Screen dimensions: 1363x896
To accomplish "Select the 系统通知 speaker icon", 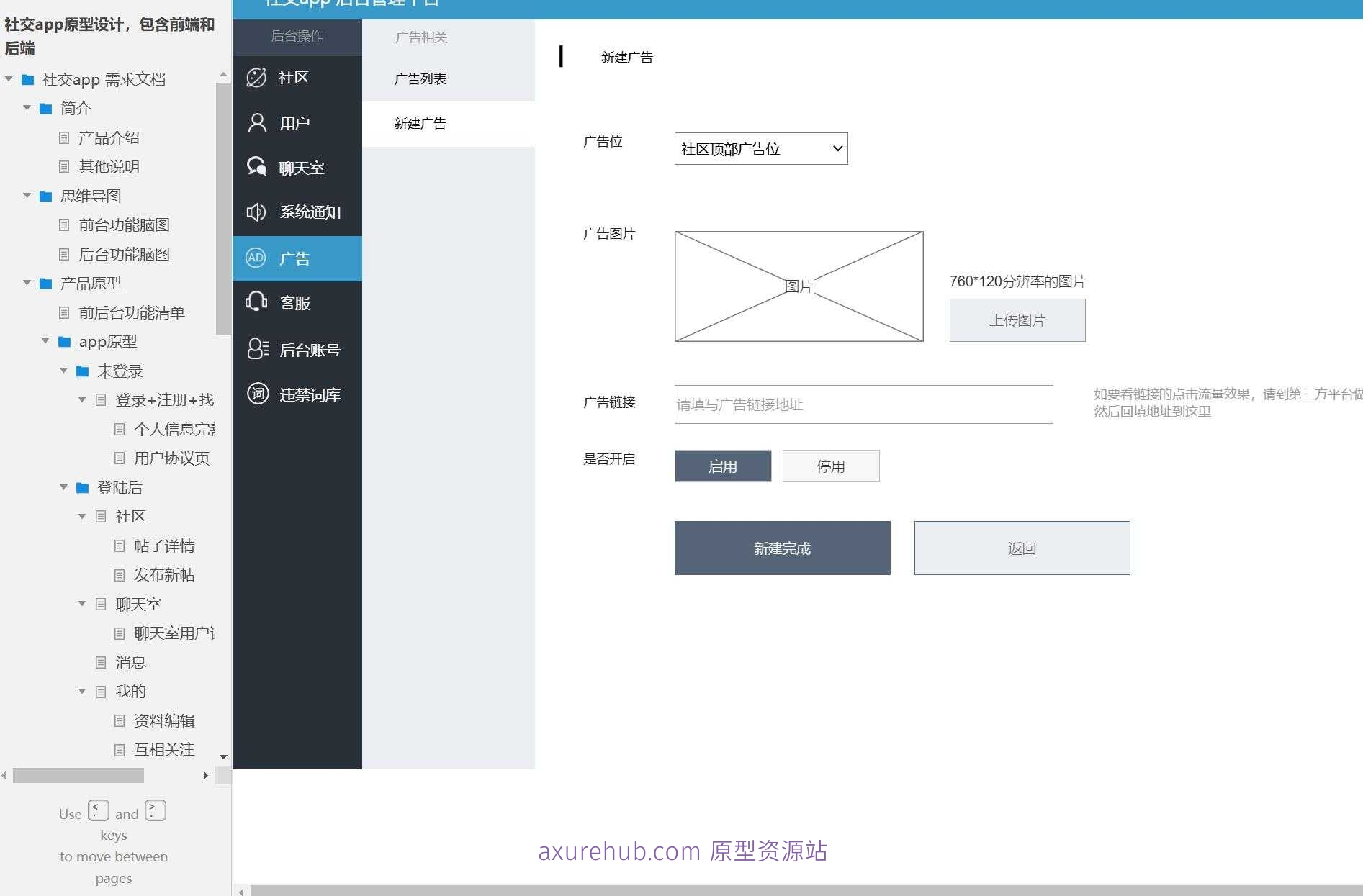I will pos(256,212).
